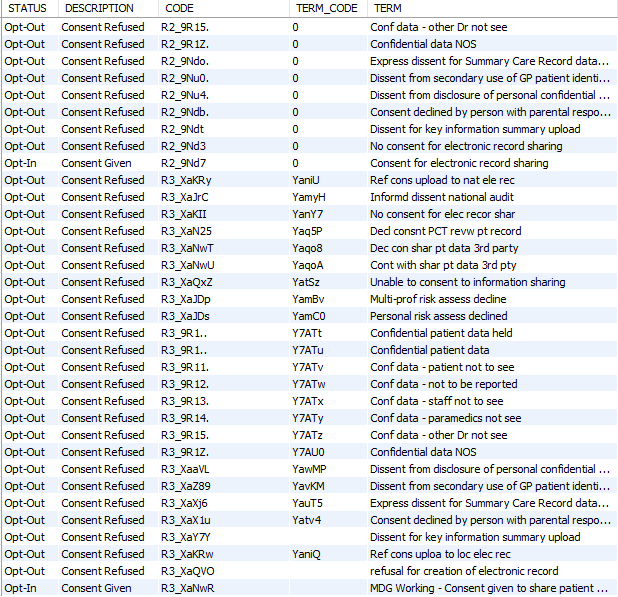Select code cell R3_XaJrC
The image size is (618, 597).
click(184, 197)
